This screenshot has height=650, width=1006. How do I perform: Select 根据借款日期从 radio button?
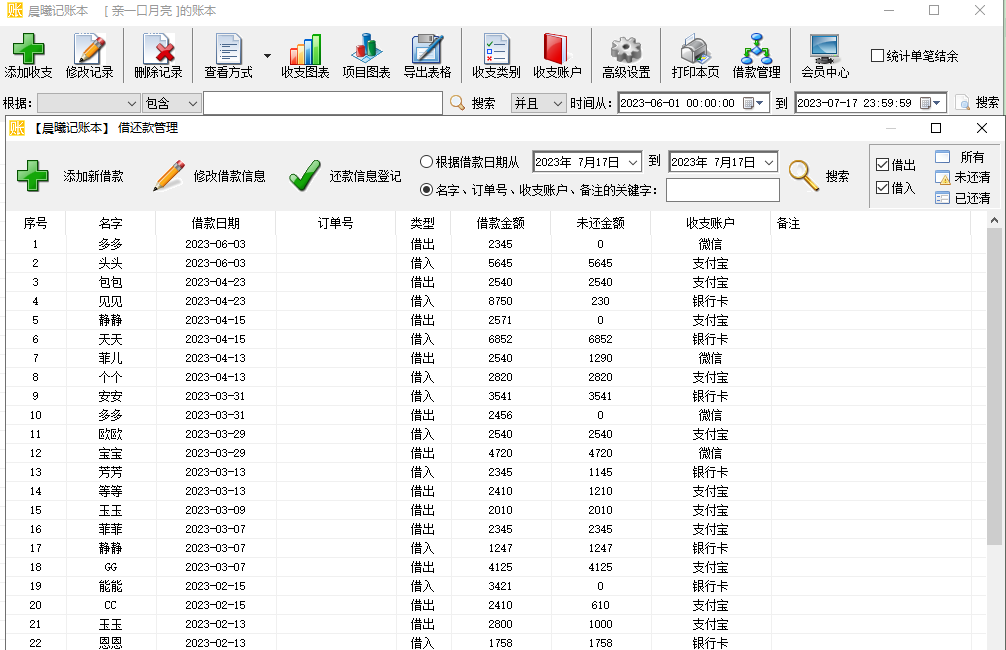click(426, 162)
